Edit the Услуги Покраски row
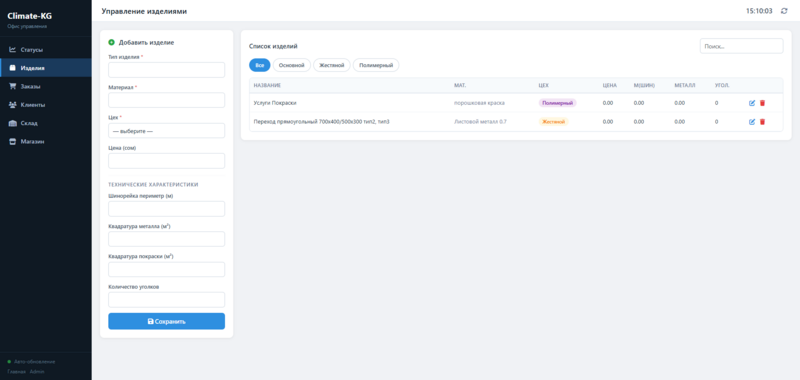The width and height of the screenshot is (800, 380). 752,103
